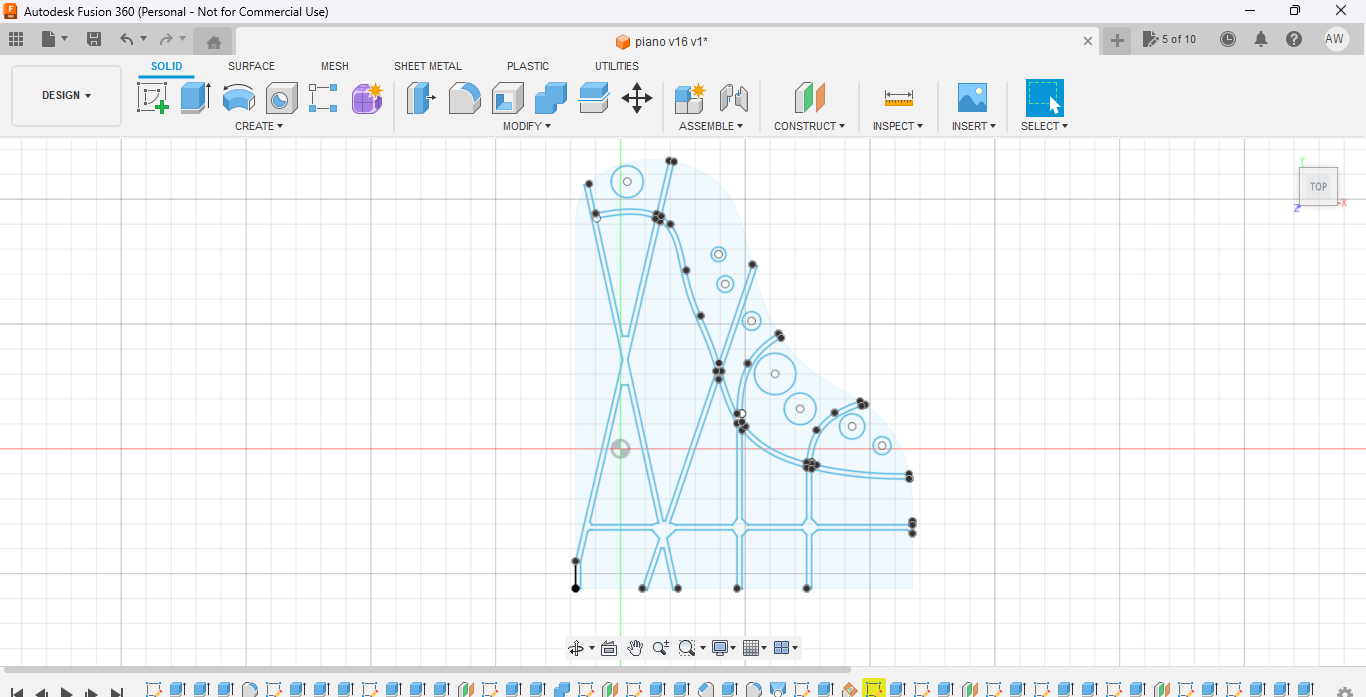The width and height of the screenshot is (1366, 697).
Task: Open the Rectangular Pattern tool
Action: (323, 98)
